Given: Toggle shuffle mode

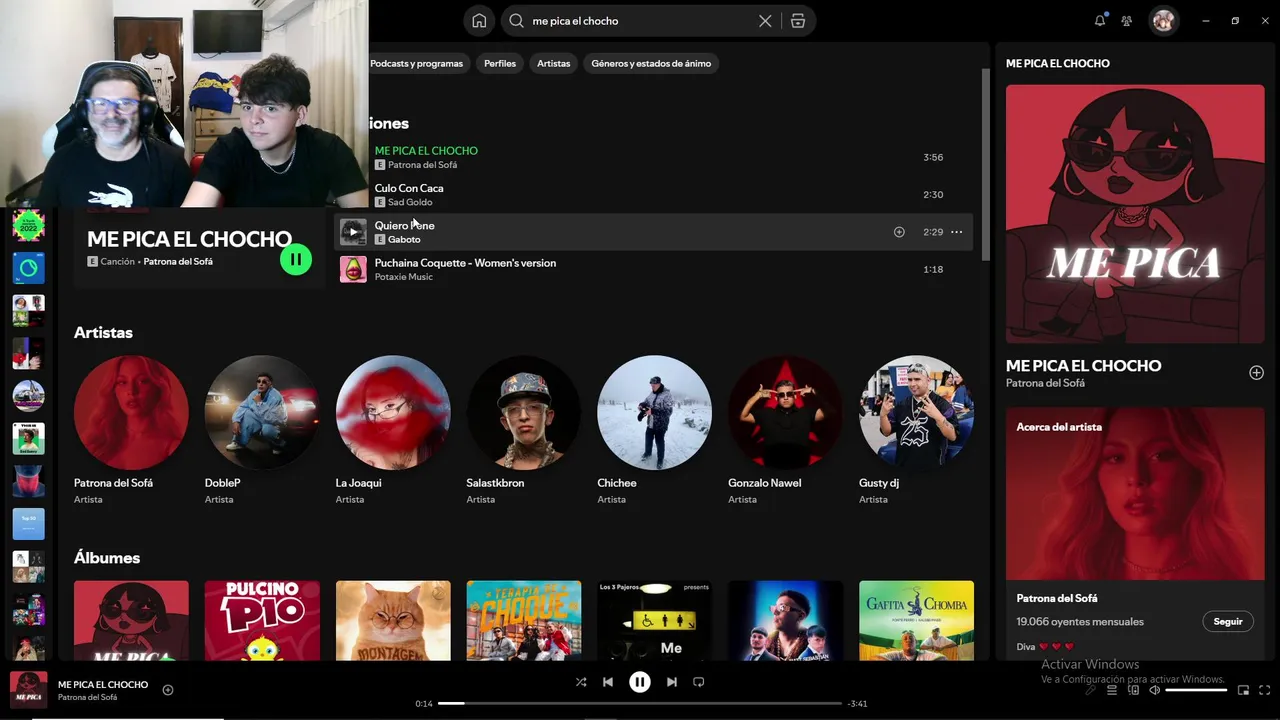Looking at the screenshot, I should (581, 682).
